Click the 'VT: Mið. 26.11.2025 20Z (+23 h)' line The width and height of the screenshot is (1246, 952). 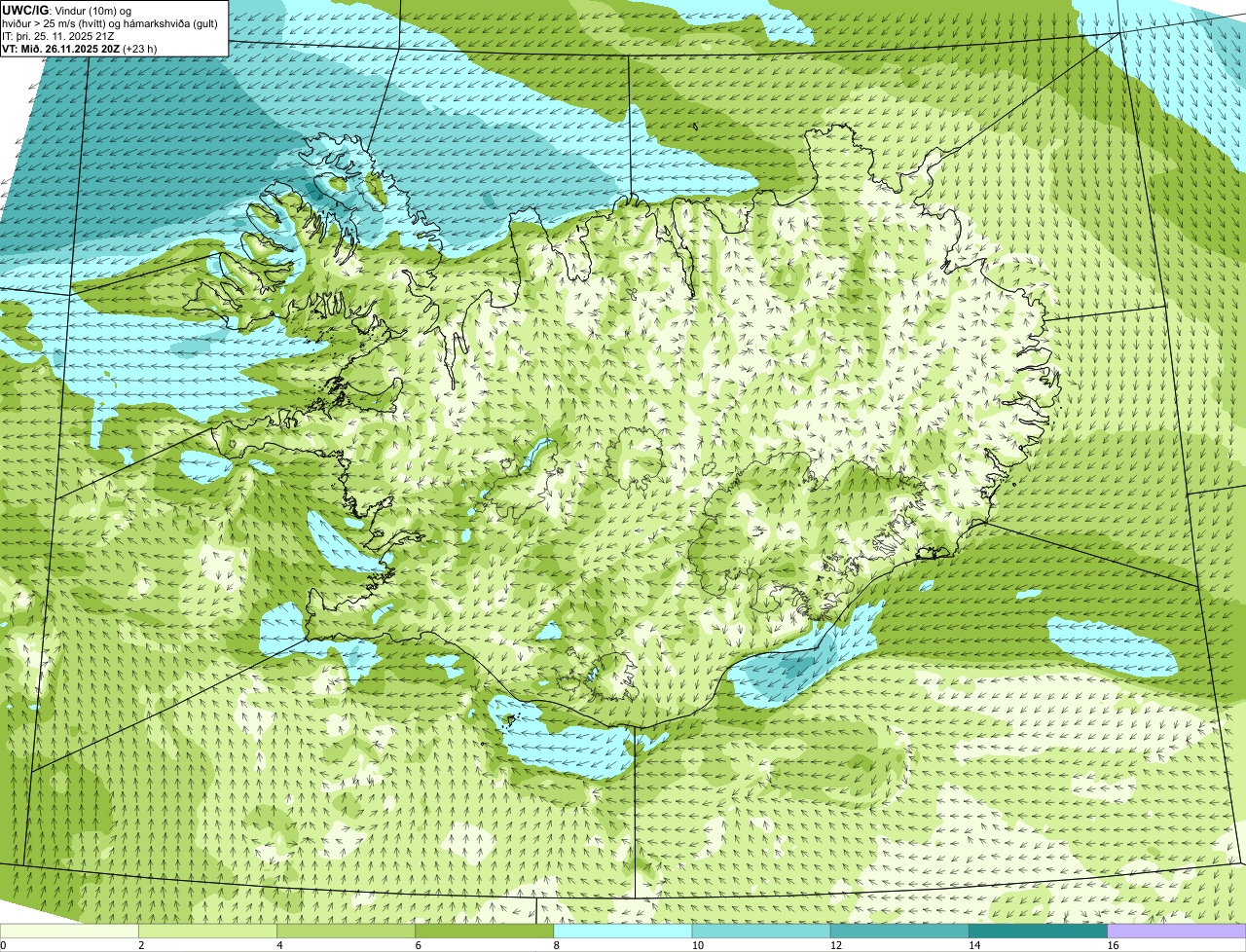pos(80,48)
